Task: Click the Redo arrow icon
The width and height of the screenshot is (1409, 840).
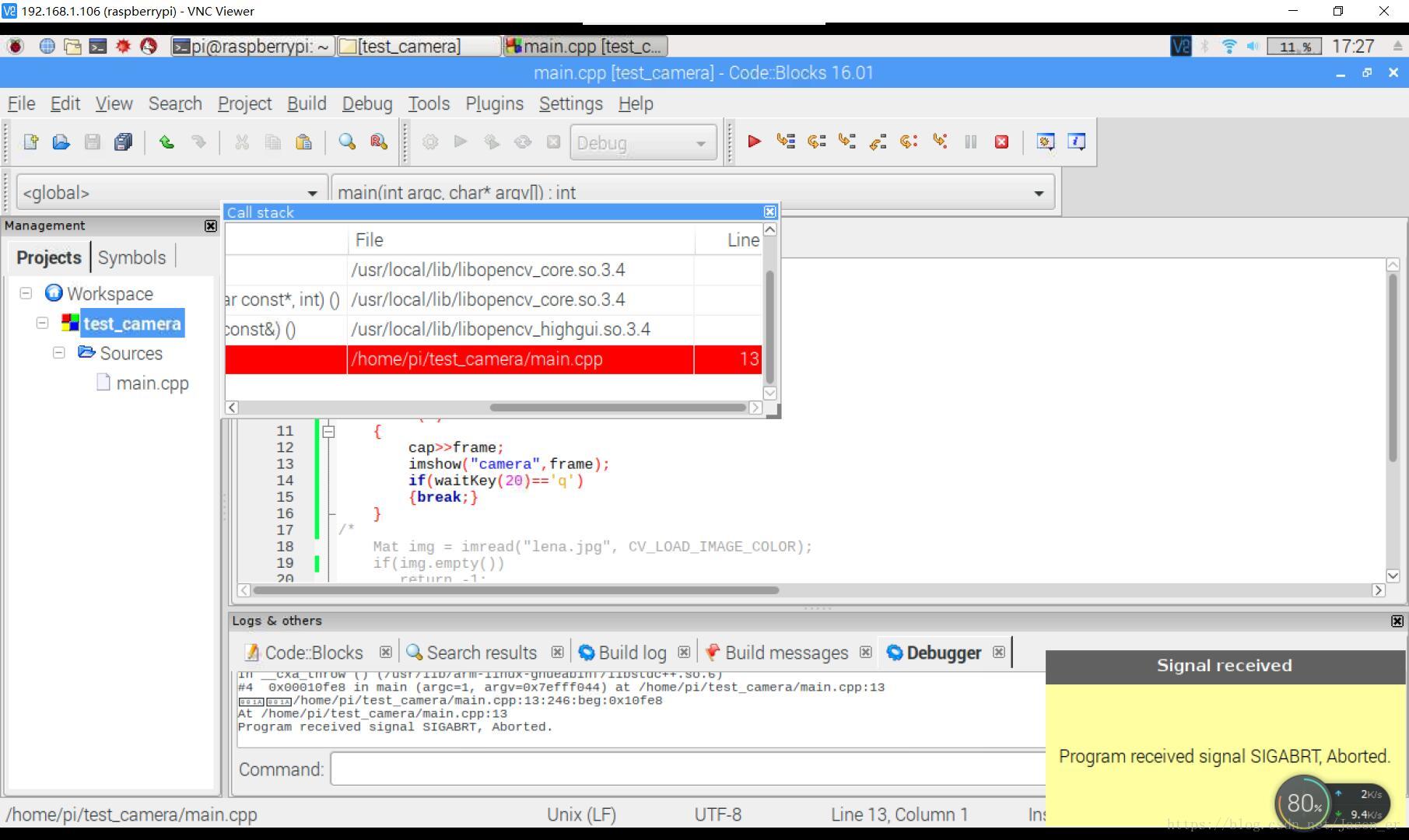Action: [198, 142]
